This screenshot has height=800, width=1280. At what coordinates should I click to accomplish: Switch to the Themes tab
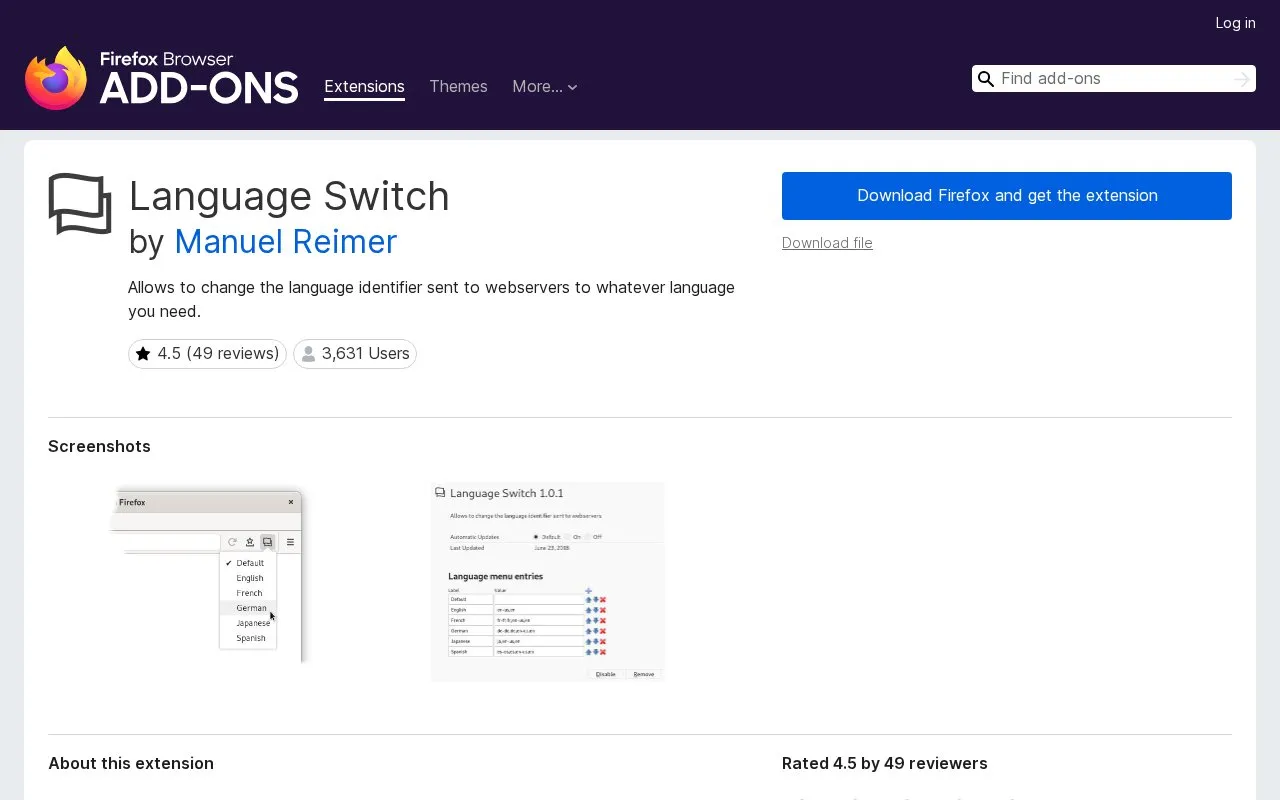[x=458, y=87]
